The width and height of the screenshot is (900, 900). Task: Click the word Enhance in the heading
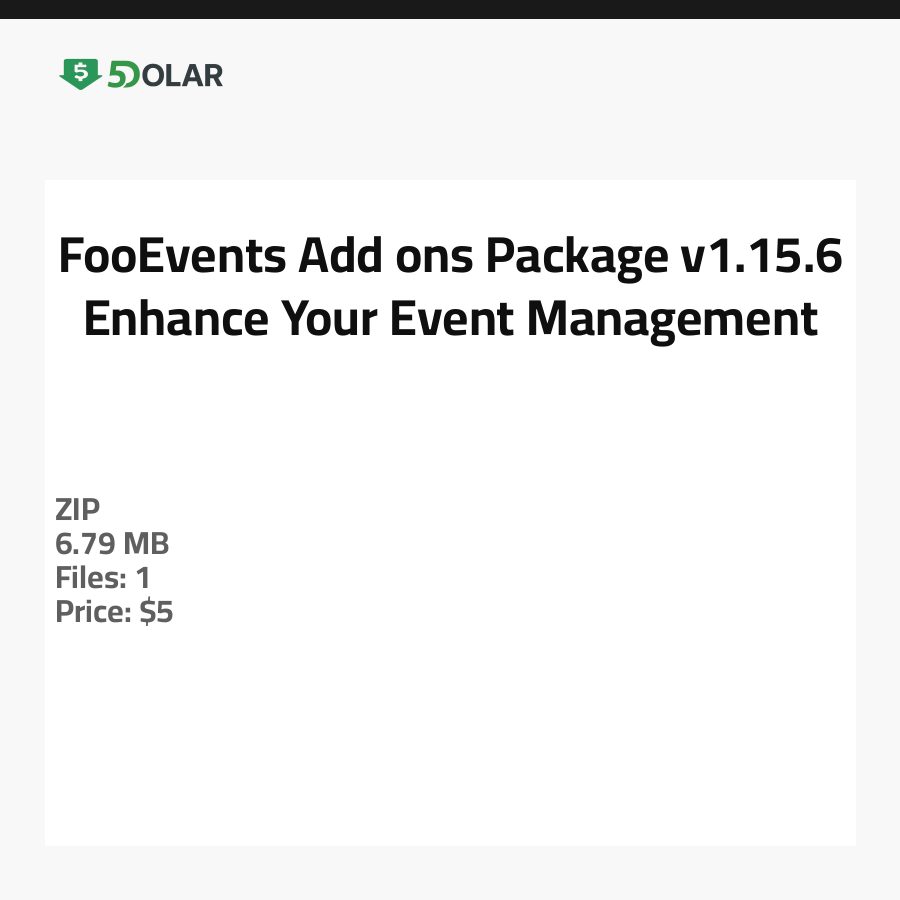[175, 320]
